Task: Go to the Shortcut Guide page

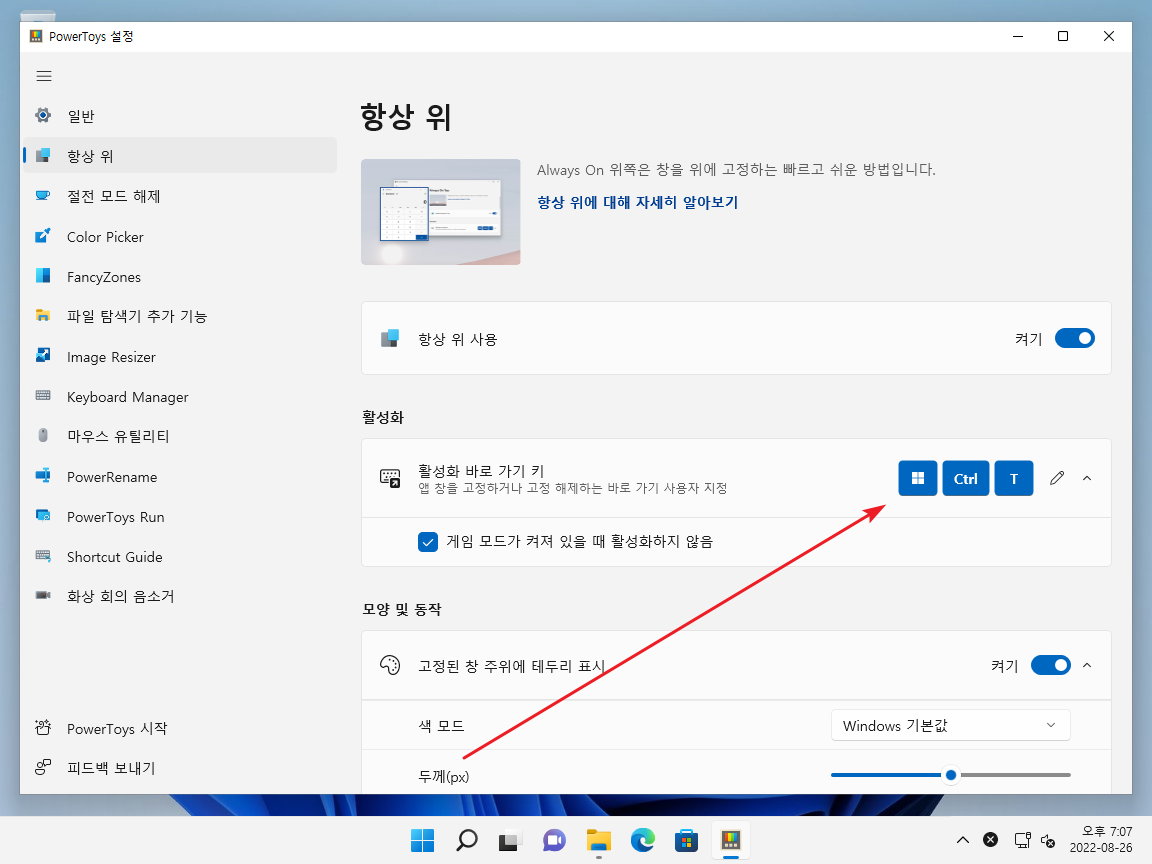Action: pyautogui.click(x=180, y=556)
